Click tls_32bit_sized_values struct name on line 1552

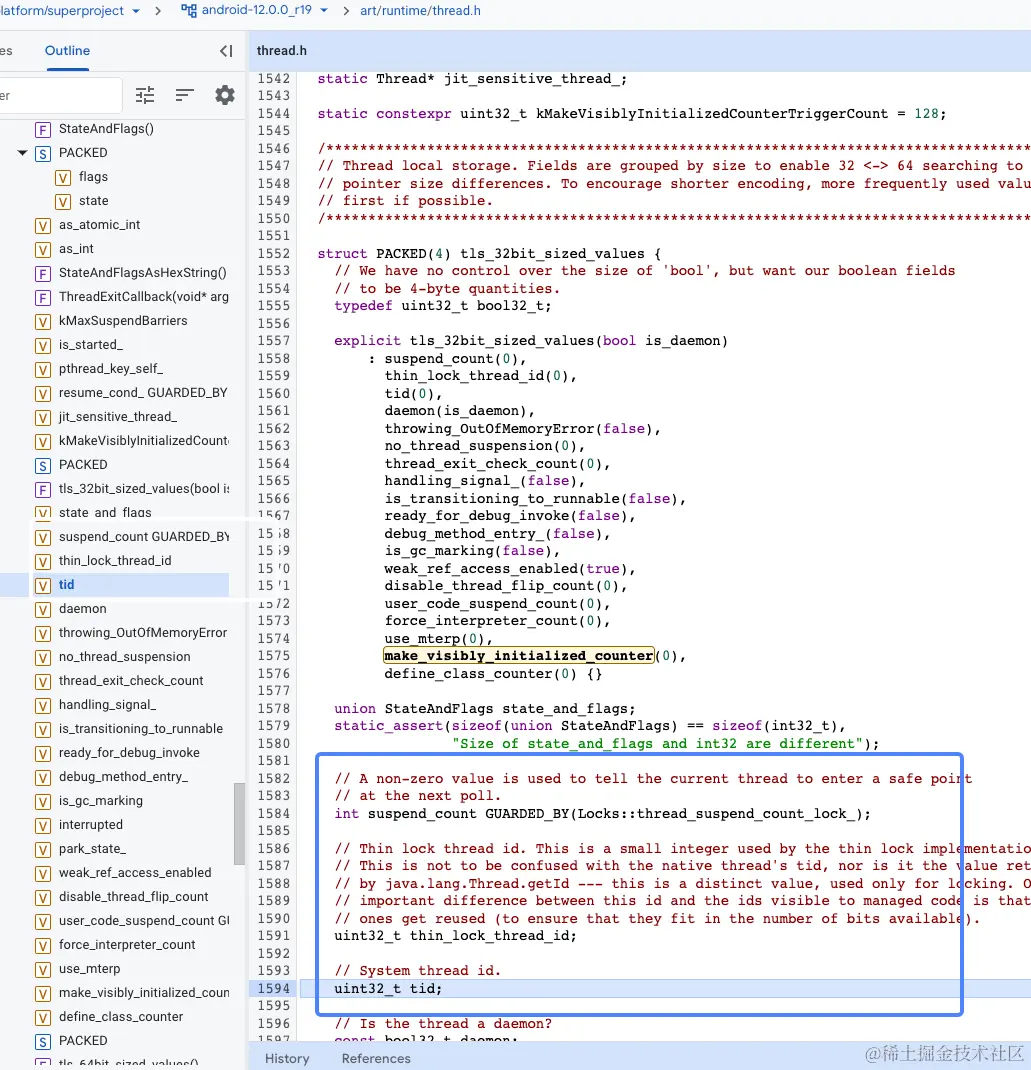[552, 253]
